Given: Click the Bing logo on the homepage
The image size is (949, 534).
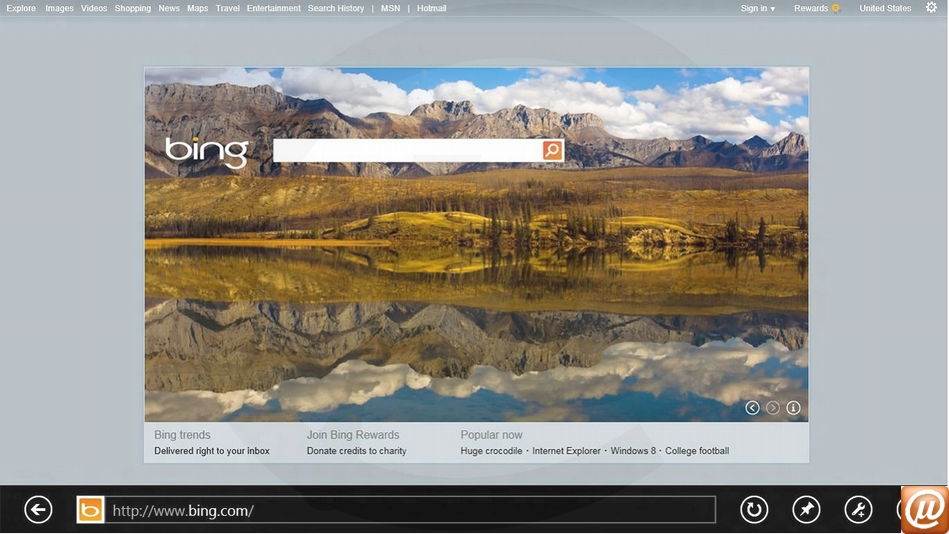Looking at the screenshot, I should (206, 152).
